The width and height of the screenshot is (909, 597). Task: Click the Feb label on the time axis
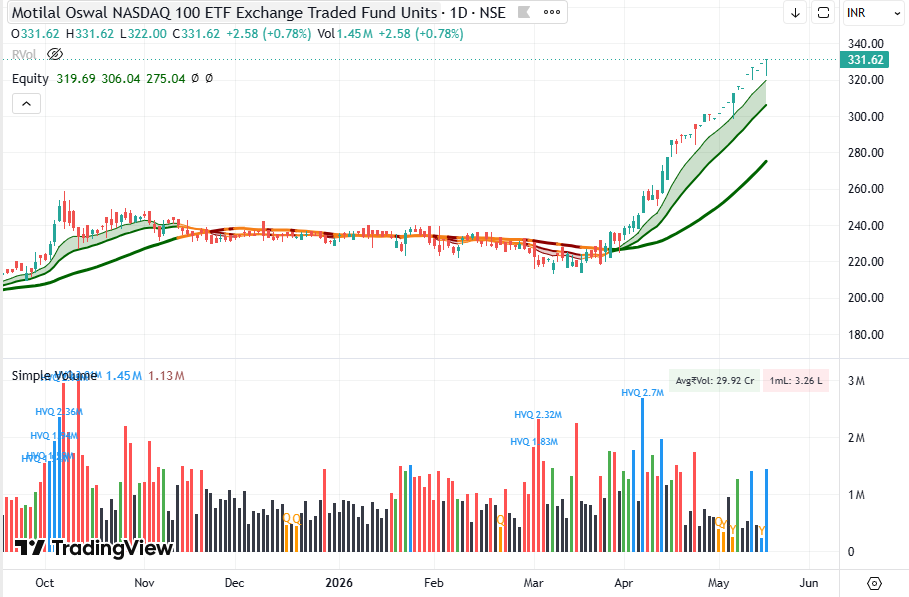(434, 583)
